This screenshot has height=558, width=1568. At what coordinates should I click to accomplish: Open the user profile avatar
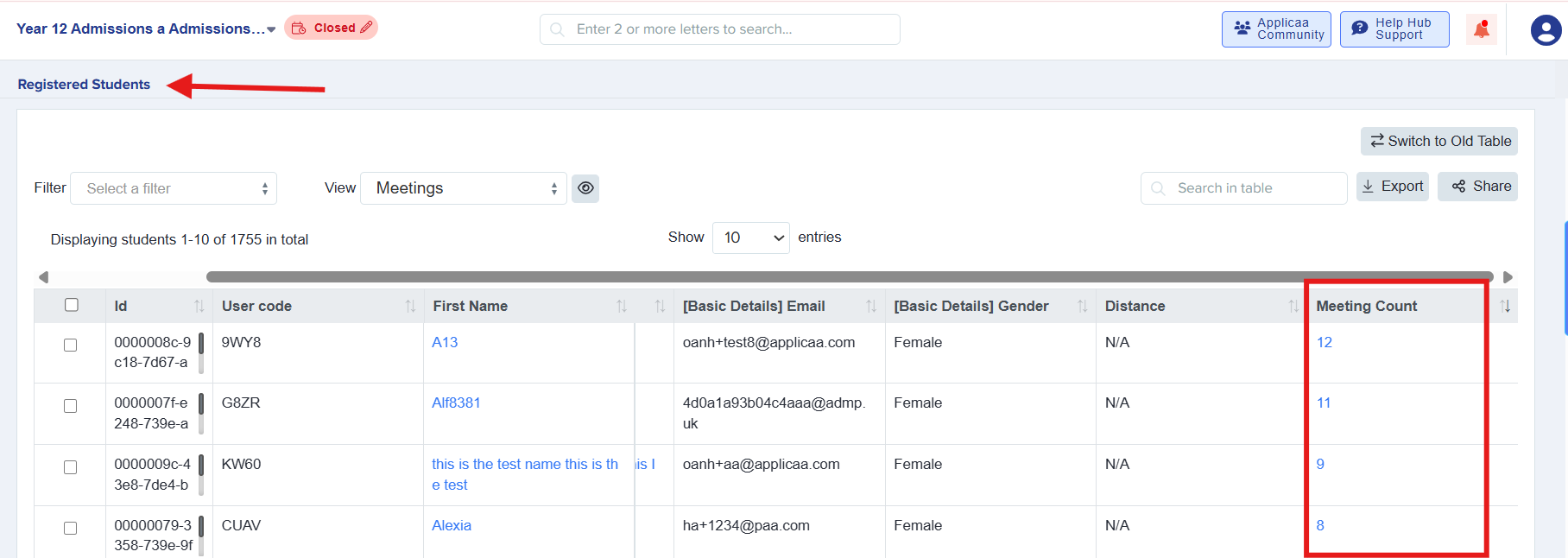pyautogui.click(x=1545, y=30)
